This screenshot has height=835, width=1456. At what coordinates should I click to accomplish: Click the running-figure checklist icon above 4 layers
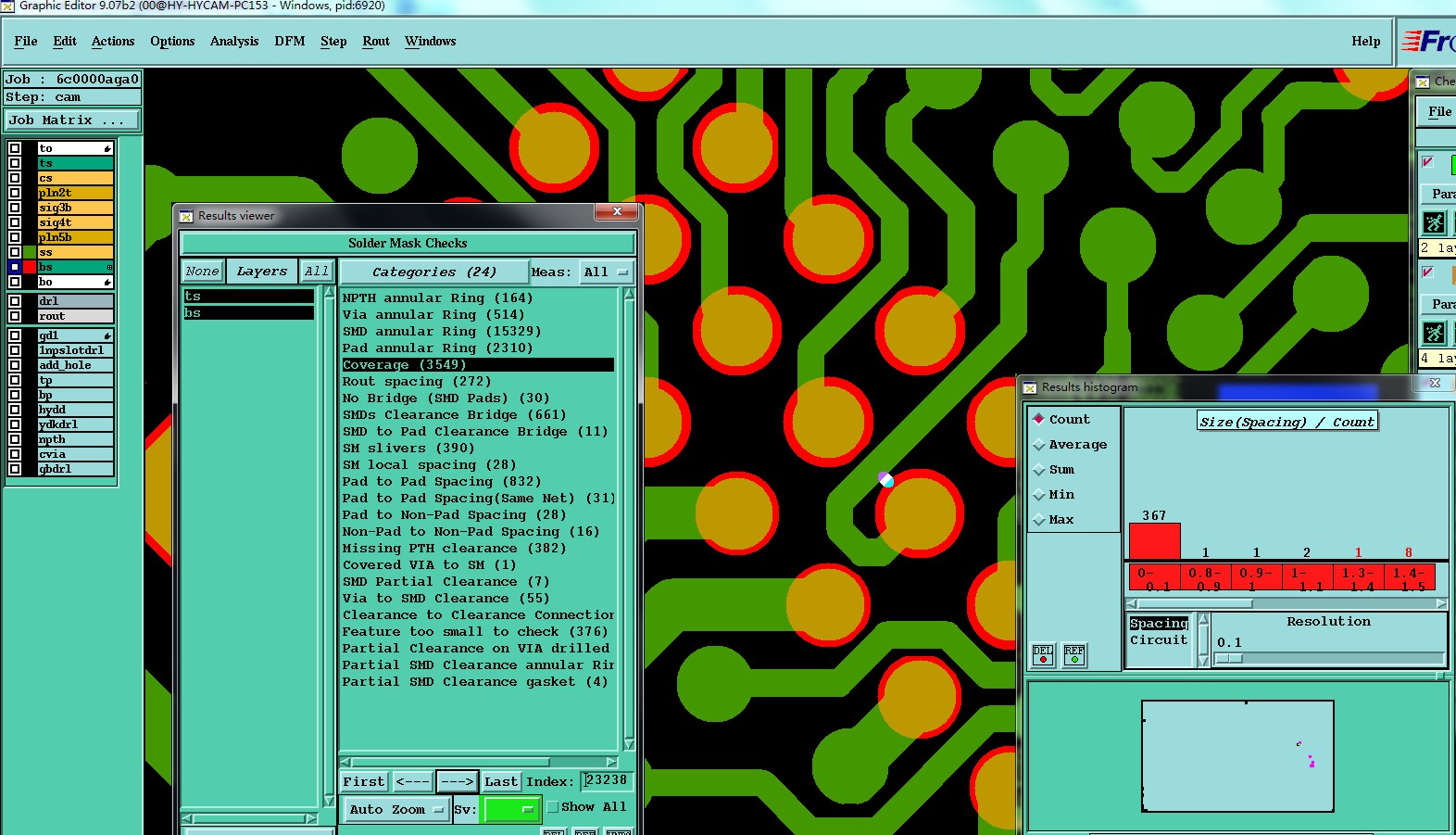[x=1434, y=333]
